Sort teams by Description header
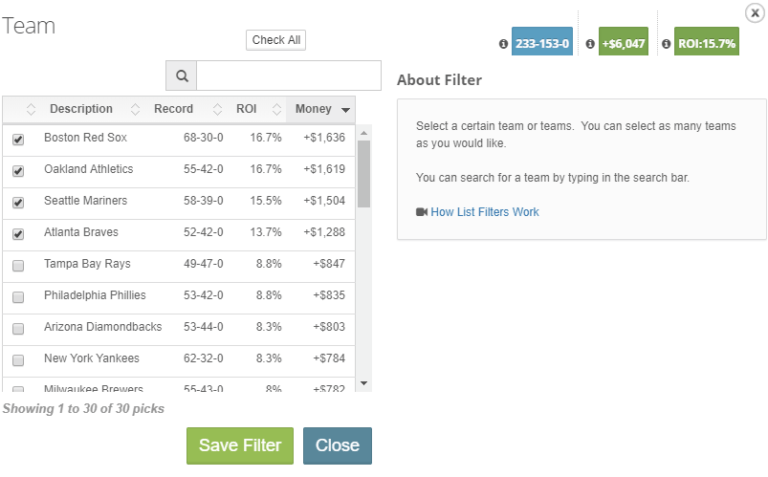The height and width of the screenshot is (477, 768). [81, 109]
